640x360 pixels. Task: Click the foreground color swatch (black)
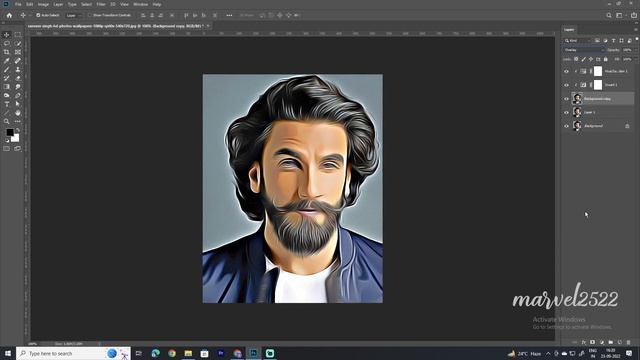coord(10,132)
